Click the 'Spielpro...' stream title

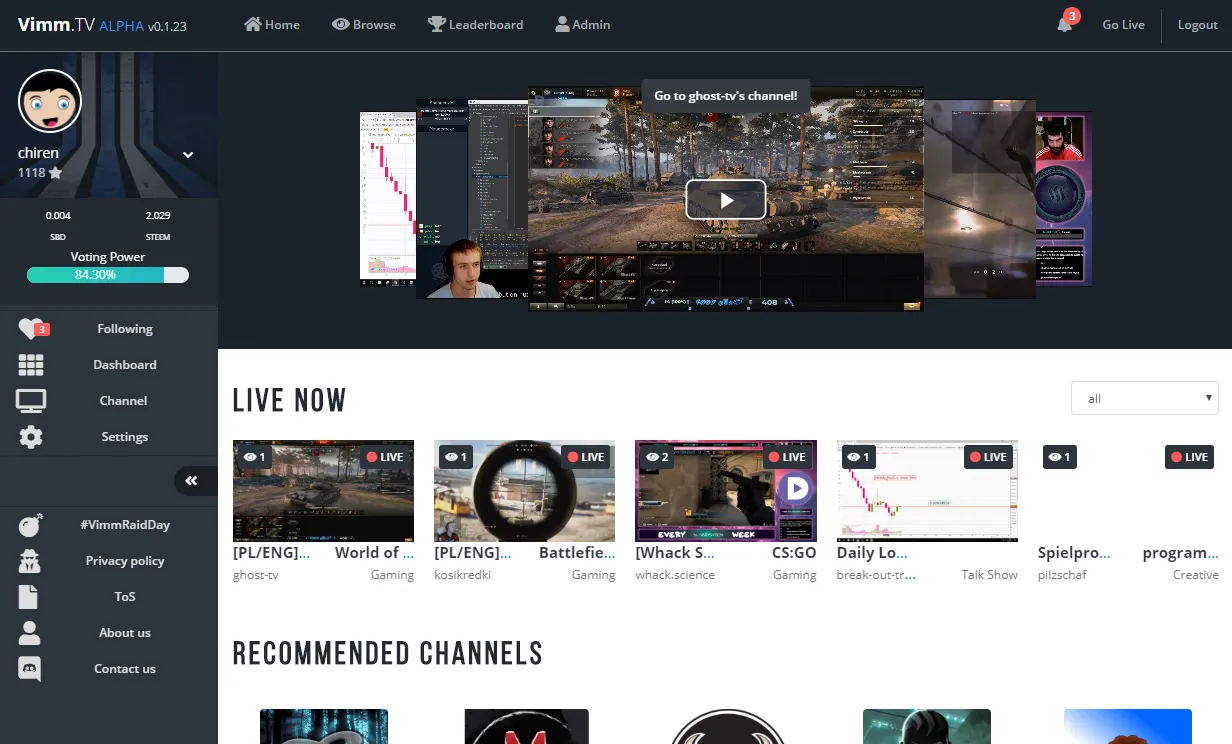click(1075, 553)
